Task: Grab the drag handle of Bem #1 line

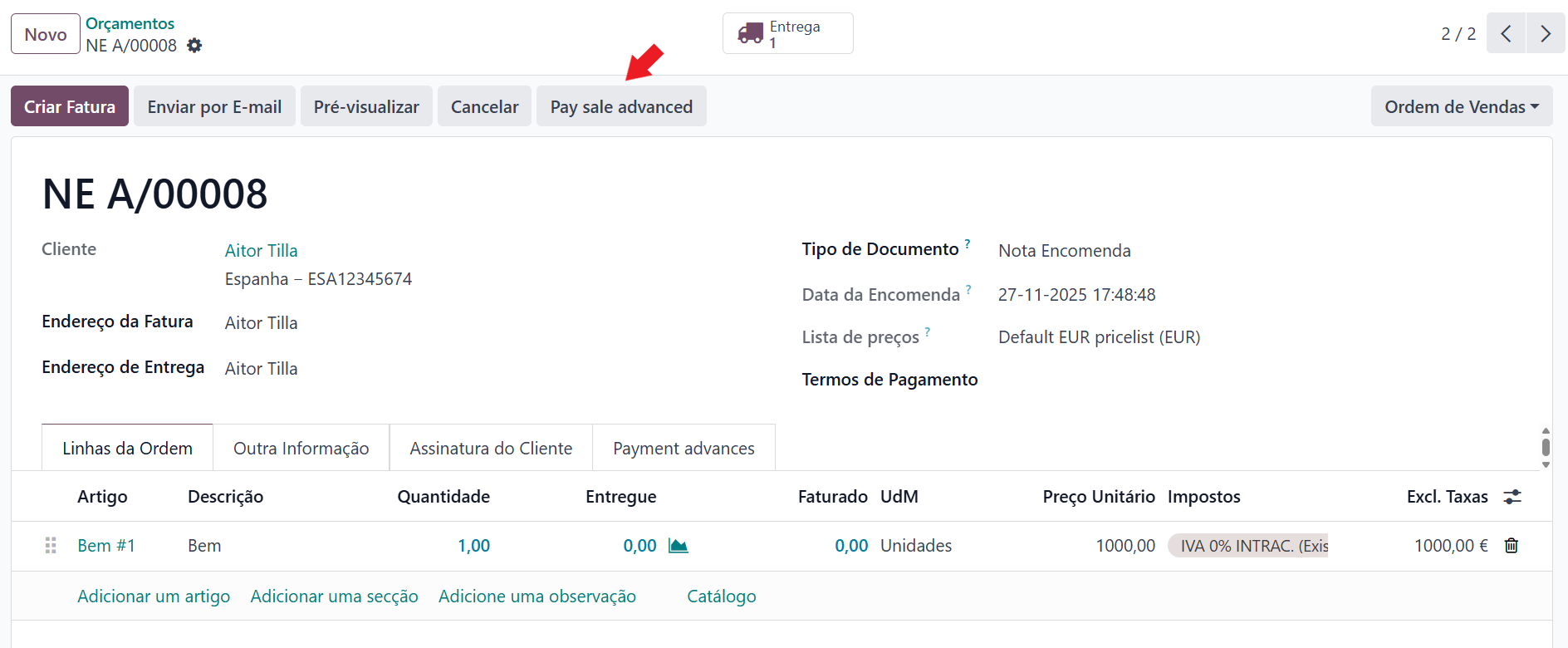Action: click(51, 546)
